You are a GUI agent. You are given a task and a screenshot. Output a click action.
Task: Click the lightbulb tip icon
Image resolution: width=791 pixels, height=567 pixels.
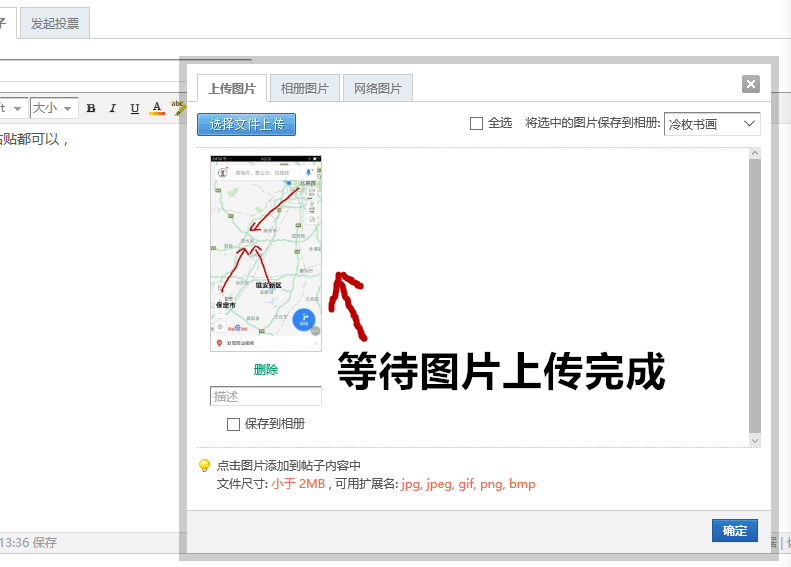[x=204, y=465]
